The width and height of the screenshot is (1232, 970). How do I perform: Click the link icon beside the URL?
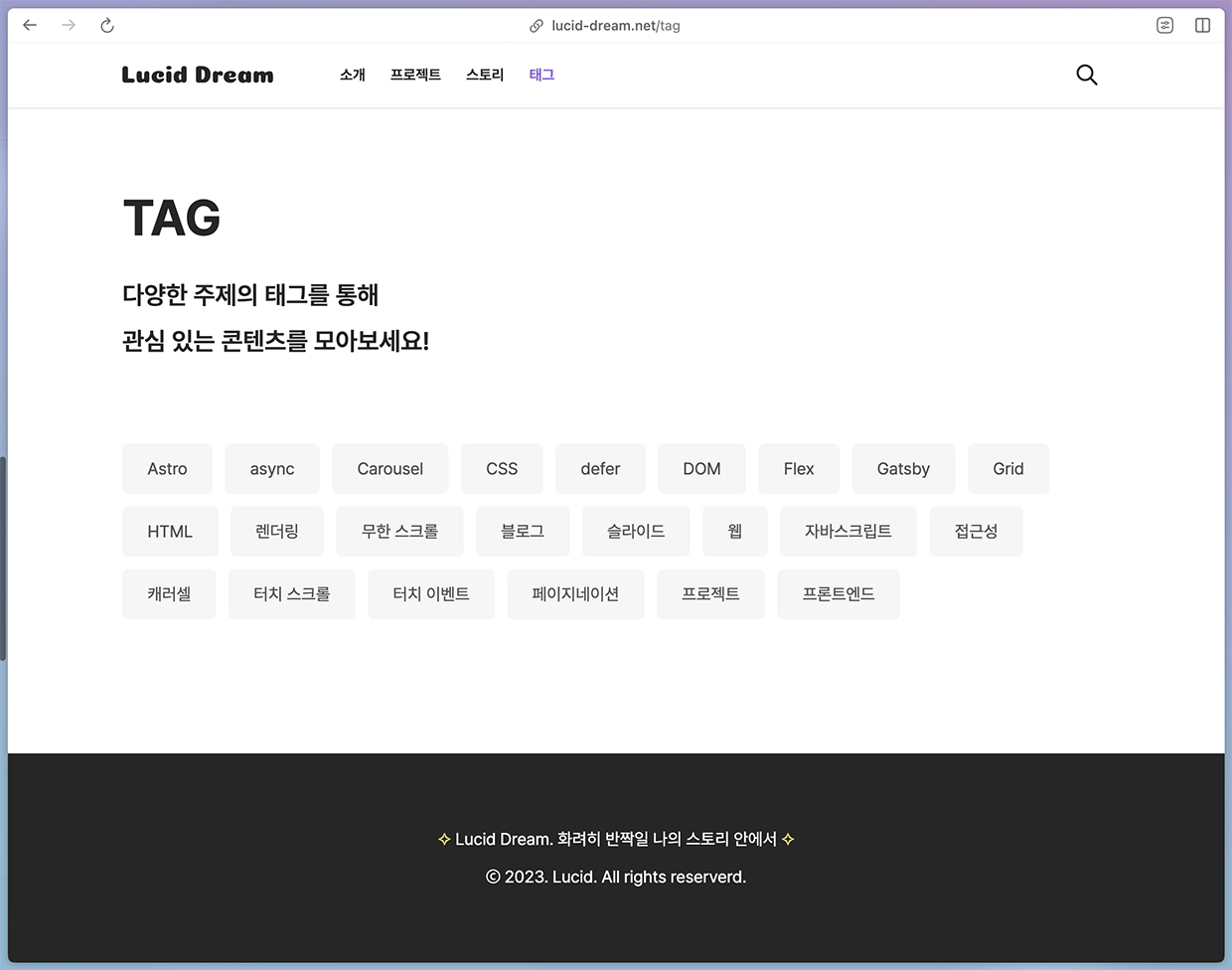(x=537, y=26)
